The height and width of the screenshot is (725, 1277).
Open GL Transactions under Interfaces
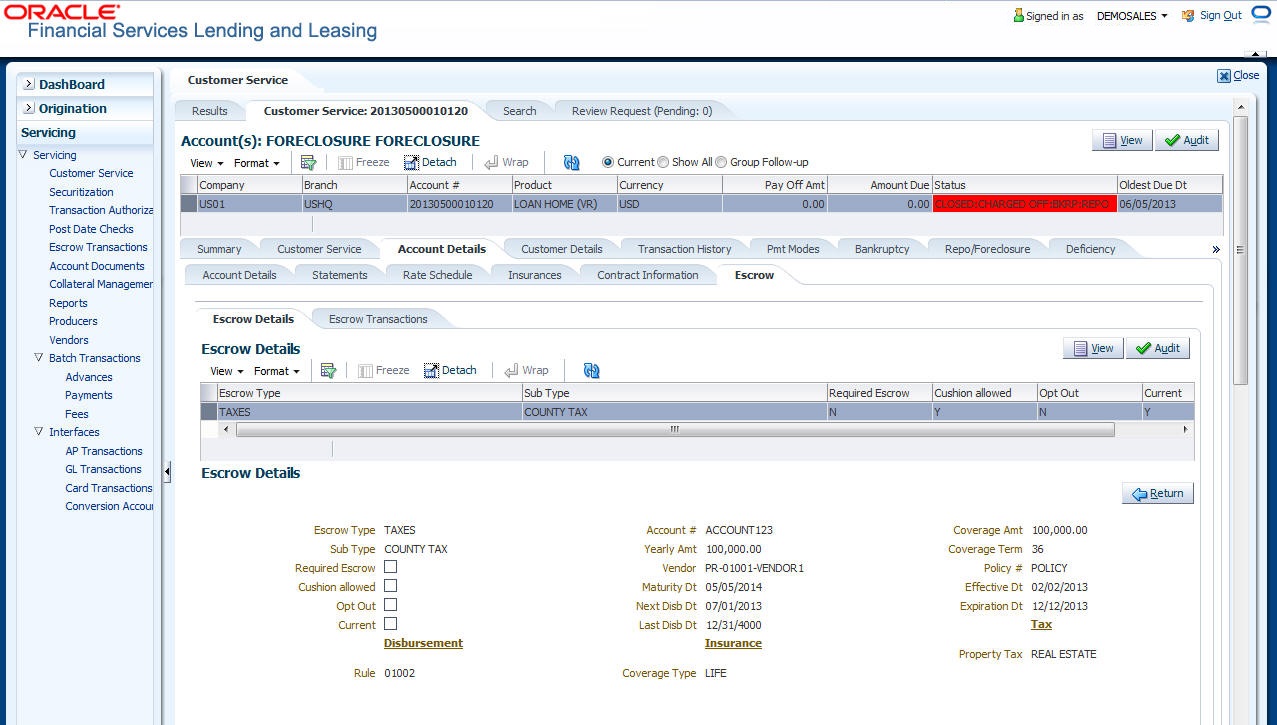tap(103, 469)
